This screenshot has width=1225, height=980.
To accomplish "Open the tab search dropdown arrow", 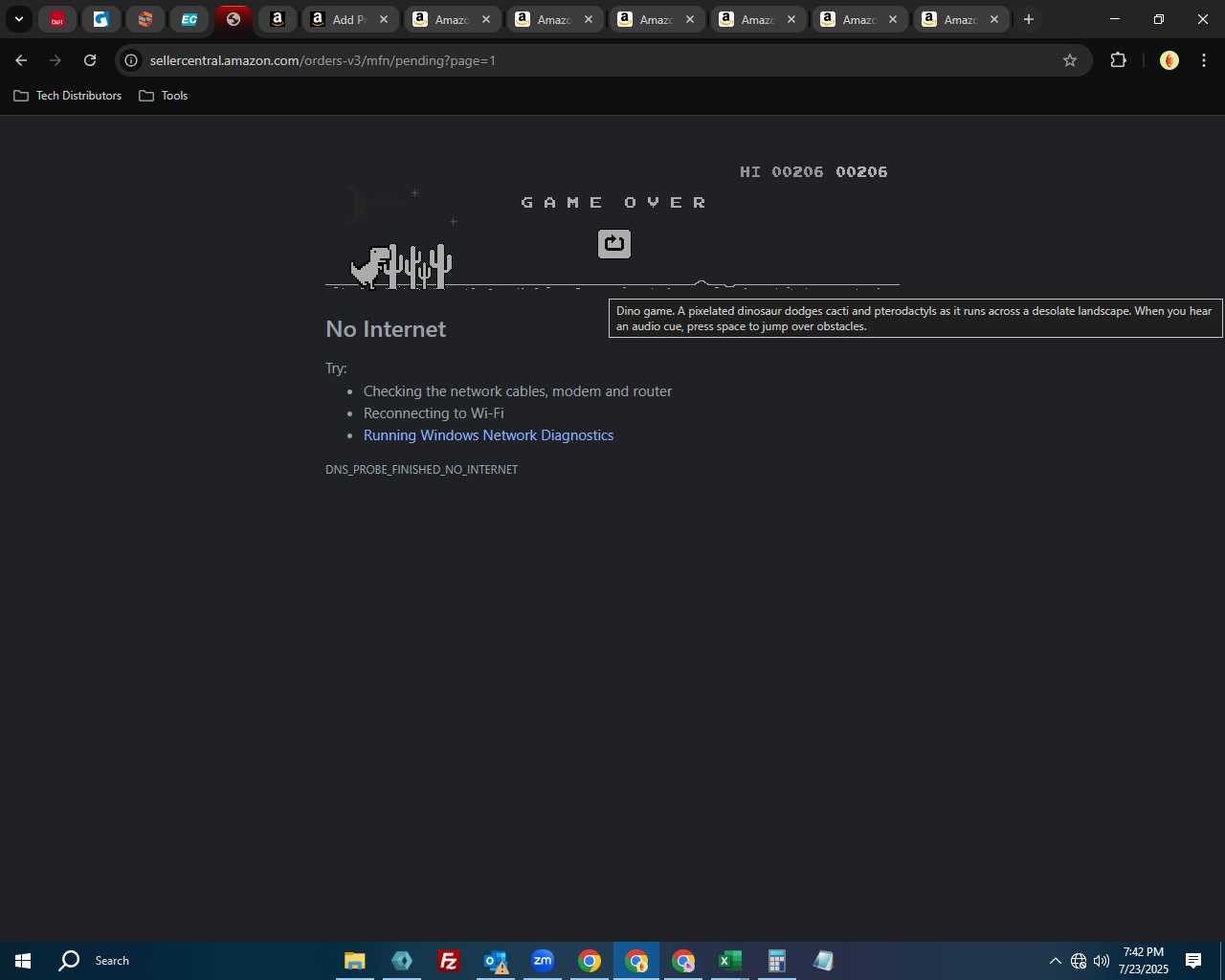I will pos(19,19).
